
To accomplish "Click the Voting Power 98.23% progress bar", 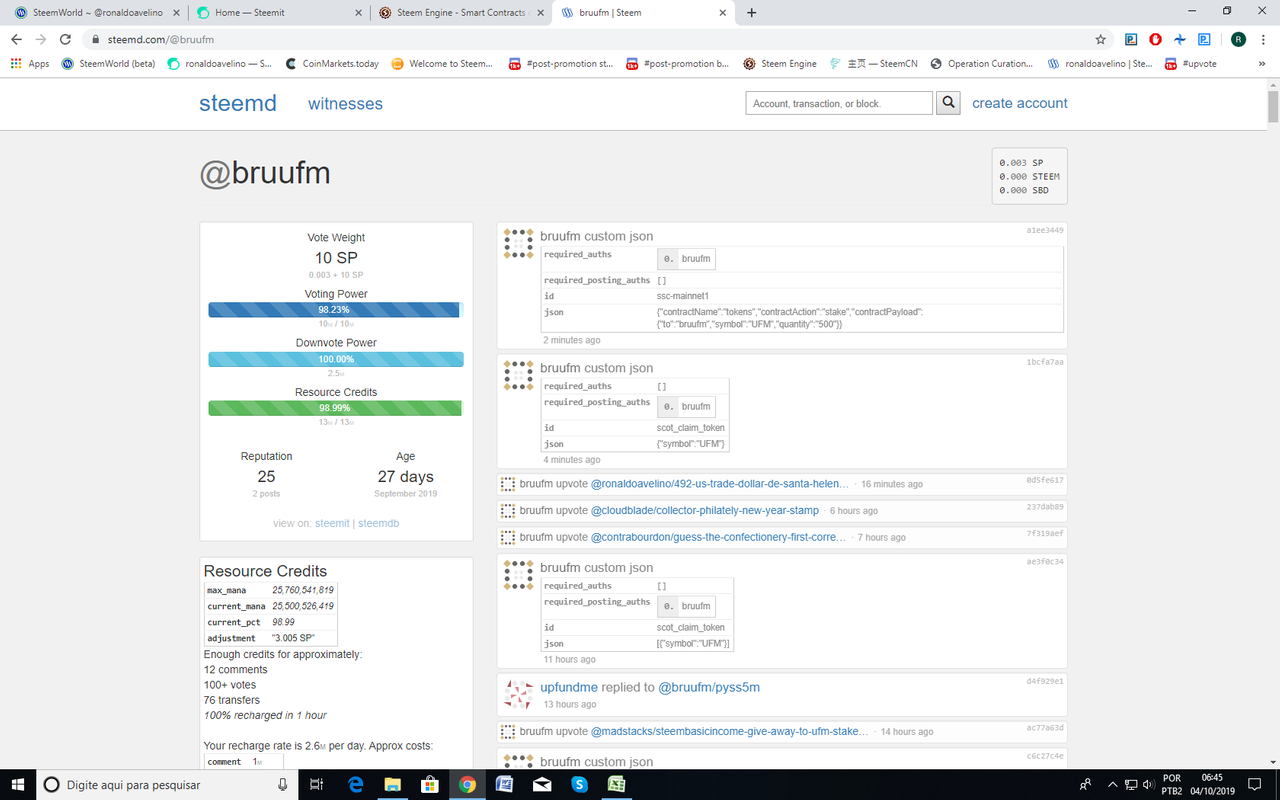I will click(x=336, y=310).
